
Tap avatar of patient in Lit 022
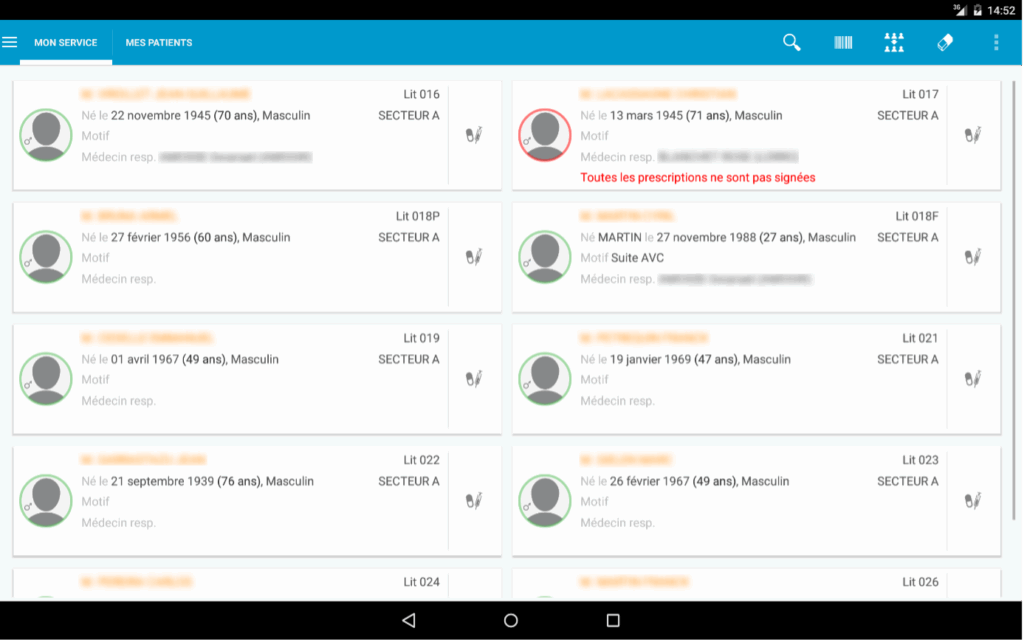coord(46,500)
